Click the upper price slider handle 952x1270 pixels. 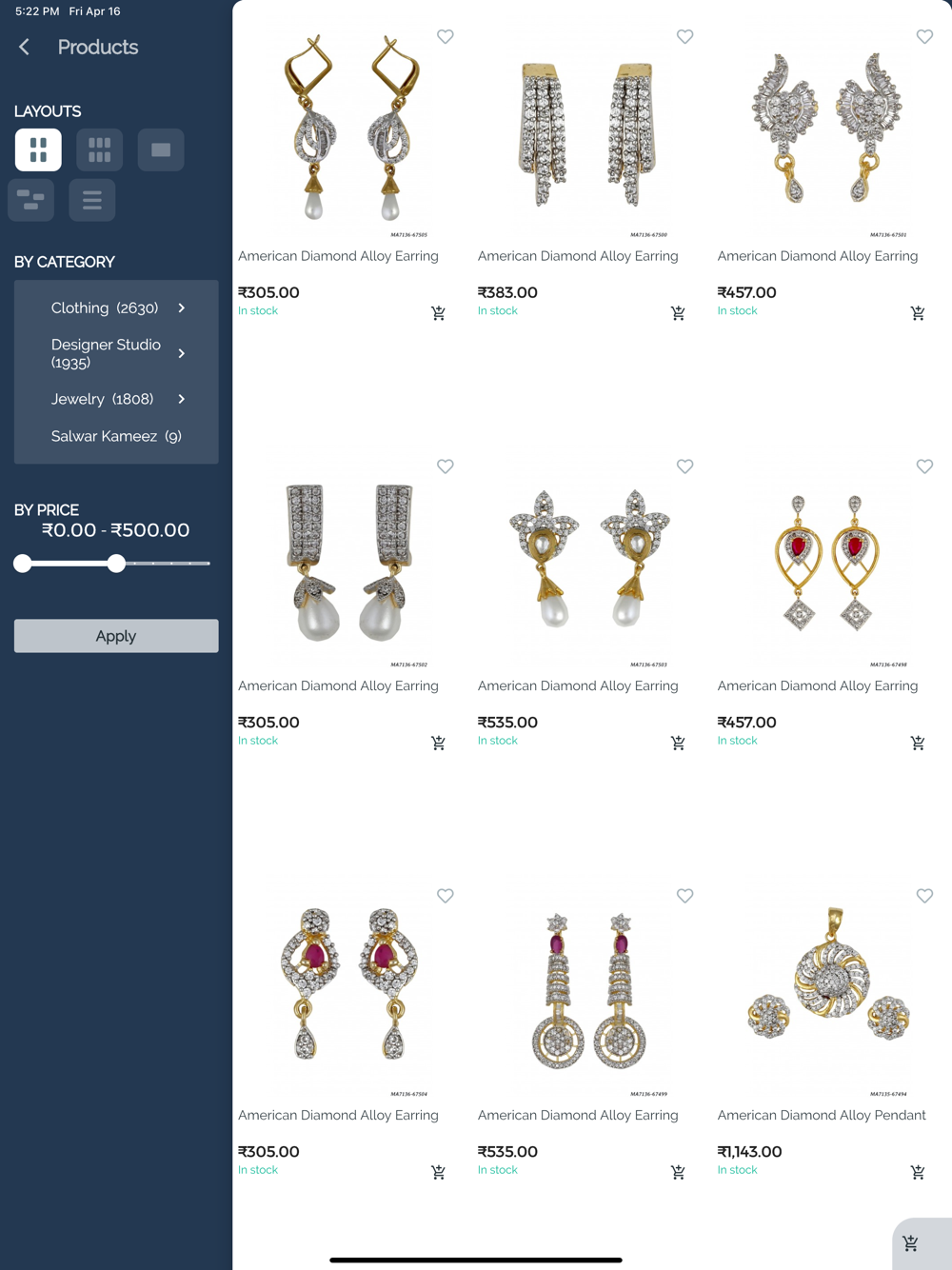tap(116, 564)
